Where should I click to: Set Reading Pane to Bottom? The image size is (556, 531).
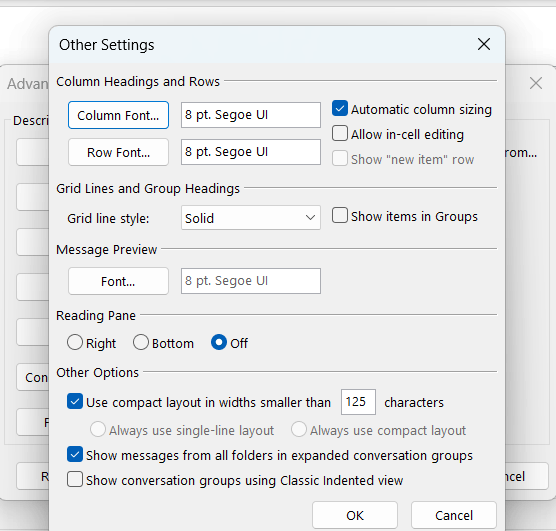click(141, 343)
